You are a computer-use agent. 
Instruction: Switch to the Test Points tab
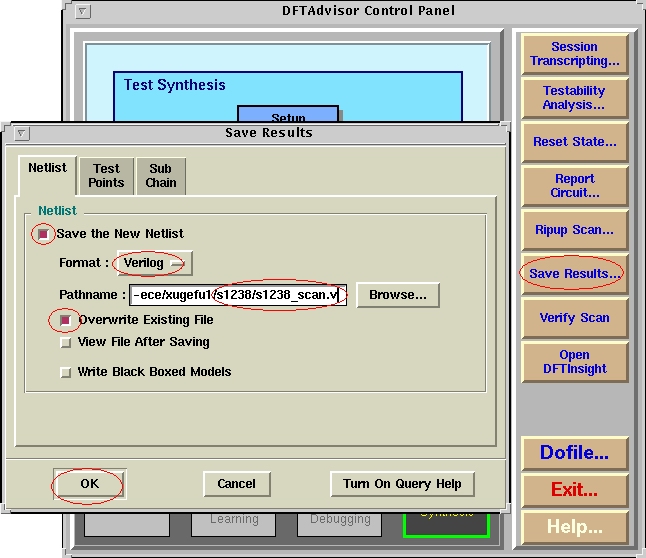click(x=106, y=176)
